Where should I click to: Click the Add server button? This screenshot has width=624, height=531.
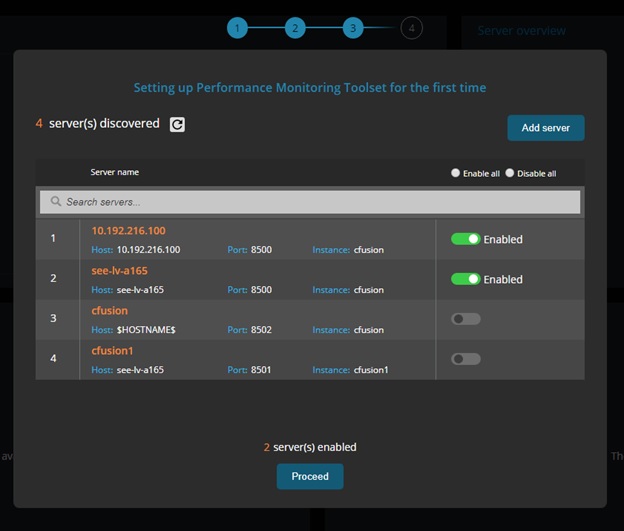click(545, 128)
